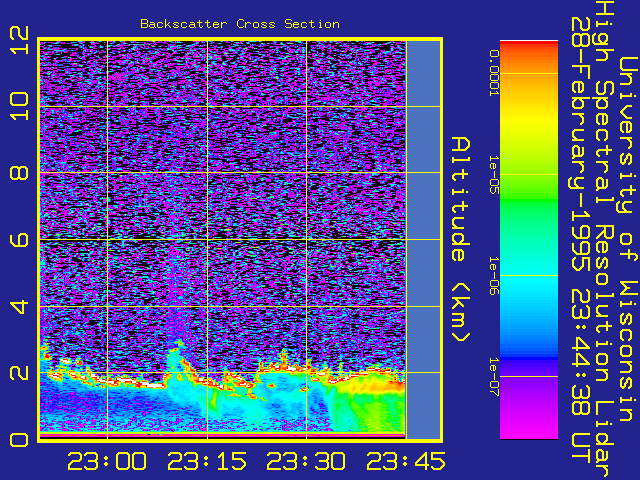Click the 'Altitude (km)' axis title
This screenshot has height=480, width=640.
(x=461, y=240)
